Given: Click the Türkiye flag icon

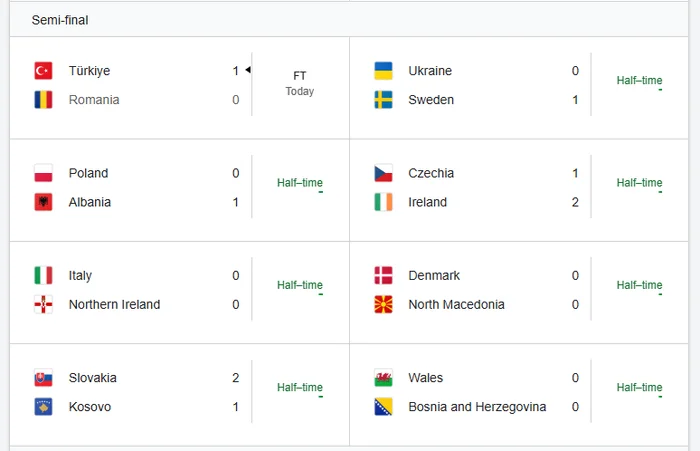Looking at the screenshot, I should tap(43, 71).
